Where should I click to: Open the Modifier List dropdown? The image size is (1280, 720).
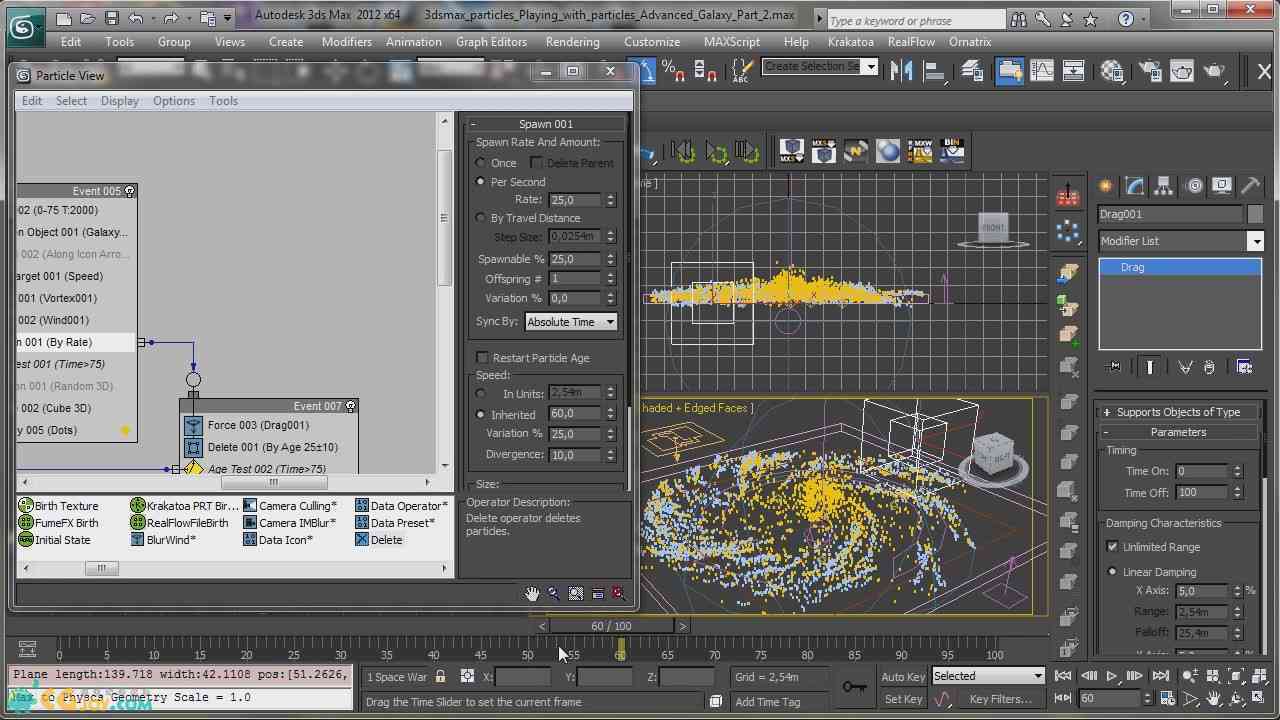click(1181, 241)
